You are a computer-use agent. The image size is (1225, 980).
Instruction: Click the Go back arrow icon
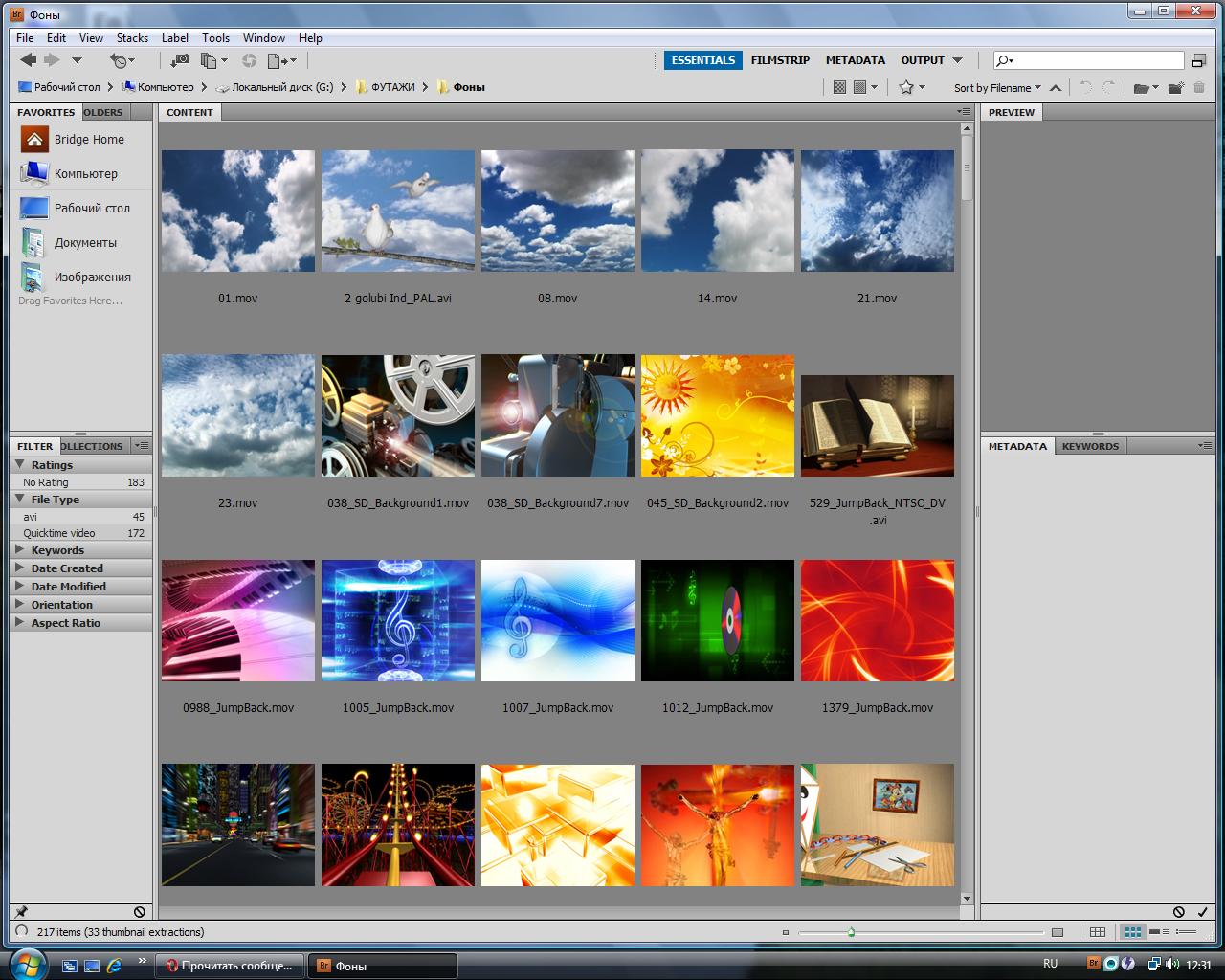28,60
